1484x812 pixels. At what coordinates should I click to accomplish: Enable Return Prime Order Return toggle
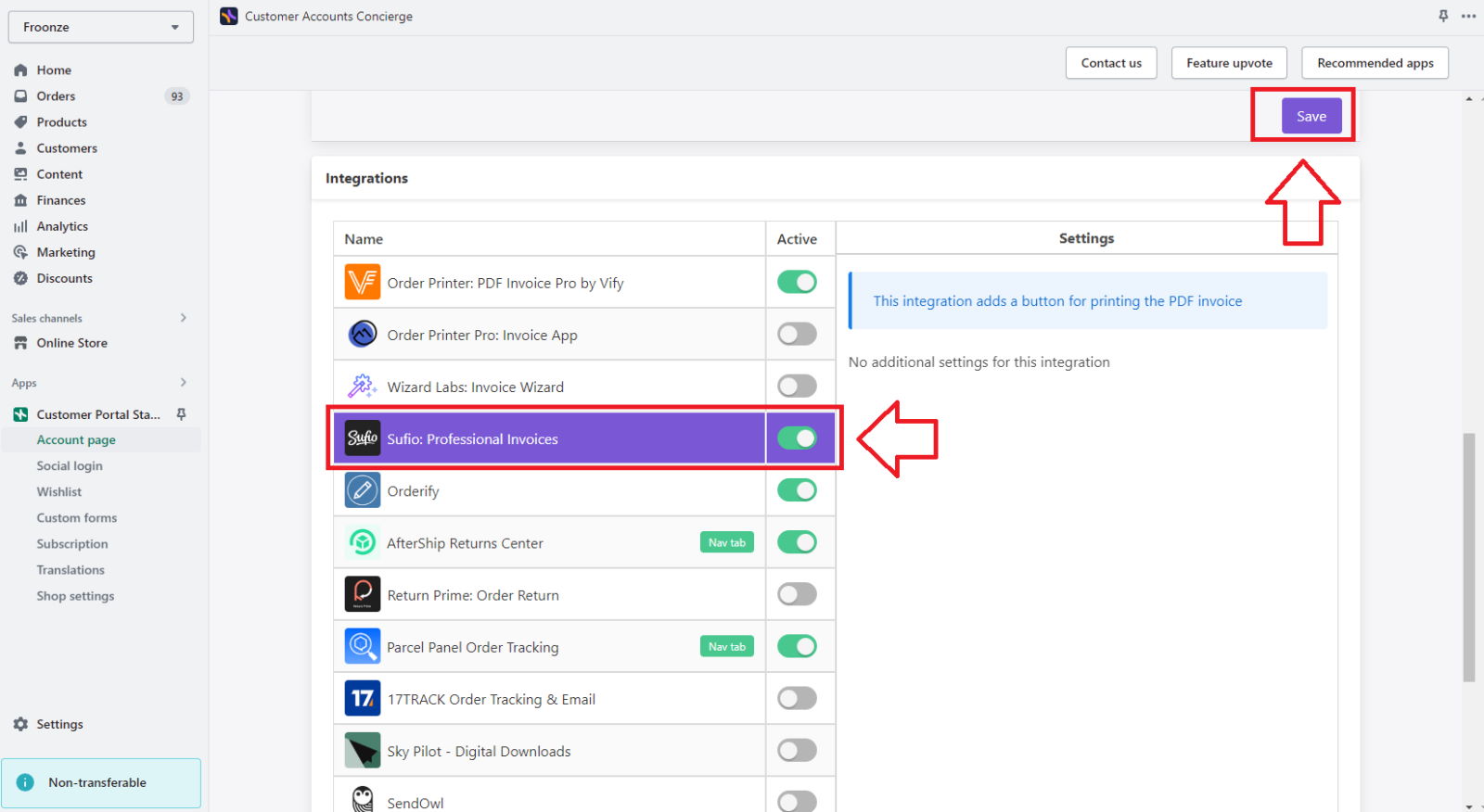797,594
